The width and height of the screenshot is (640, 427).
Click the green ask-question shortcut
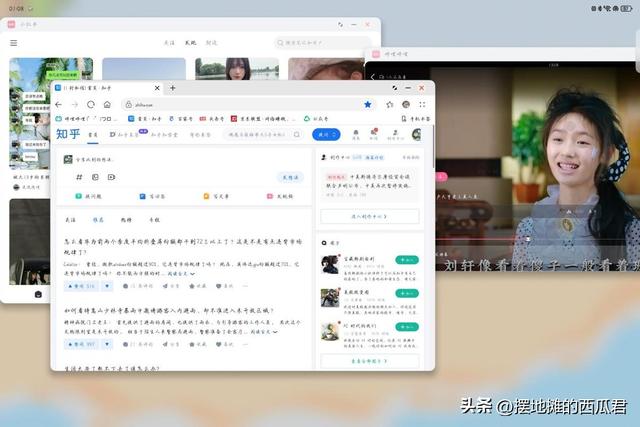pyautogui.click(x=88, y=196)
